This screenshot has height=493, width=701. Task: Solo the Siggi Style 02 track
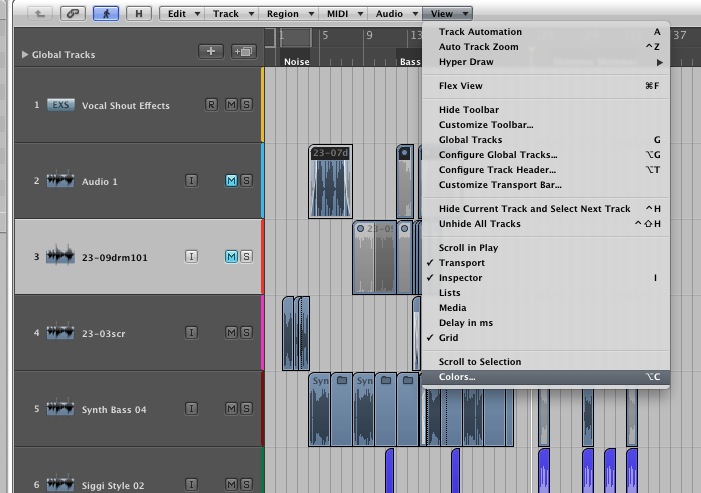tap(246, 485)
